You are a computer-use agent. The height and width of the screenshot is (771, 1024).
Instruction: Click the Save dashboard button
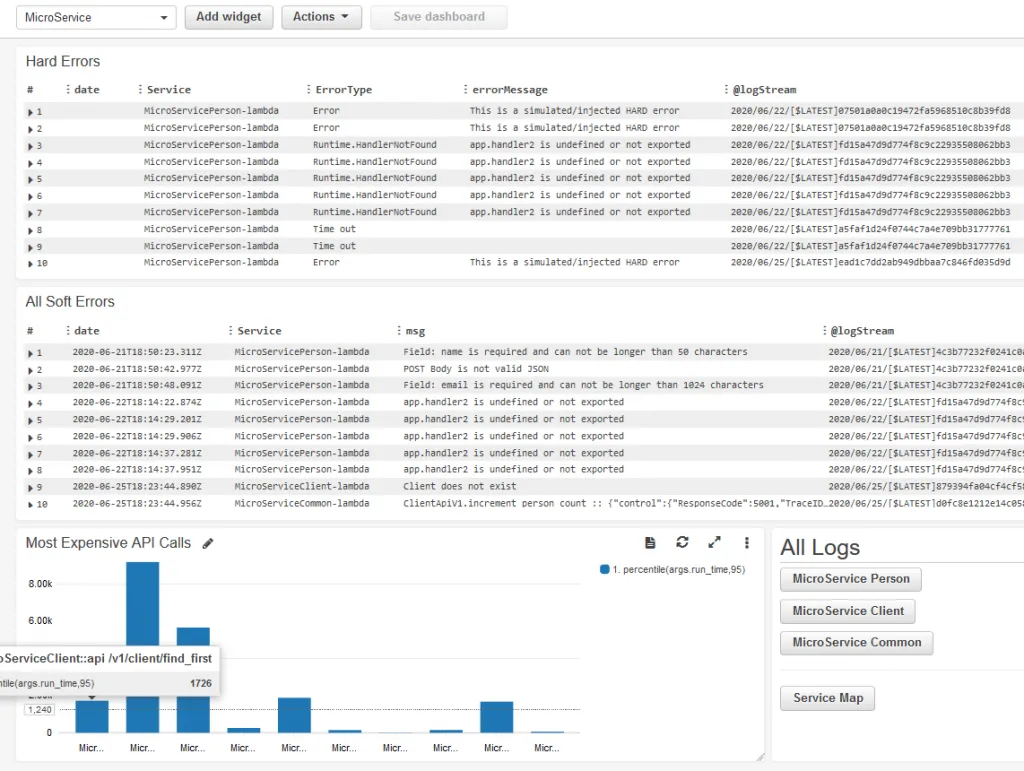tap(438, 17)
